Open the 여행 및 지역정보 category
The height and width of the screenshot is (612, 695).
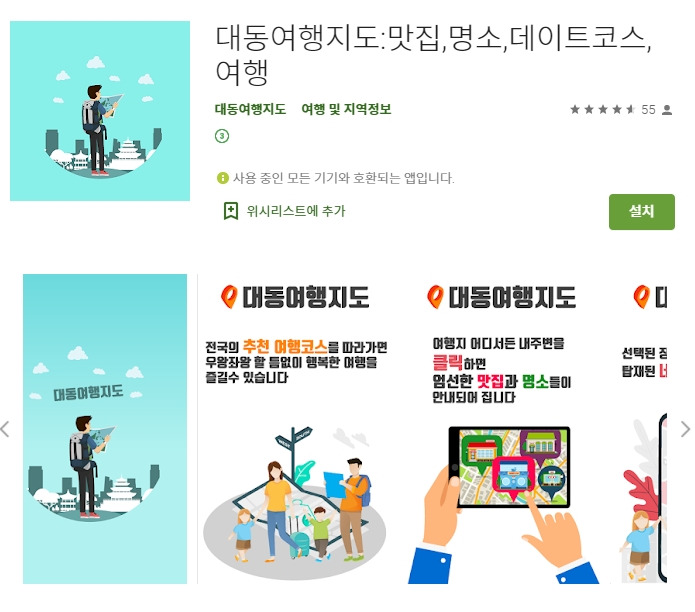(346, 109)
